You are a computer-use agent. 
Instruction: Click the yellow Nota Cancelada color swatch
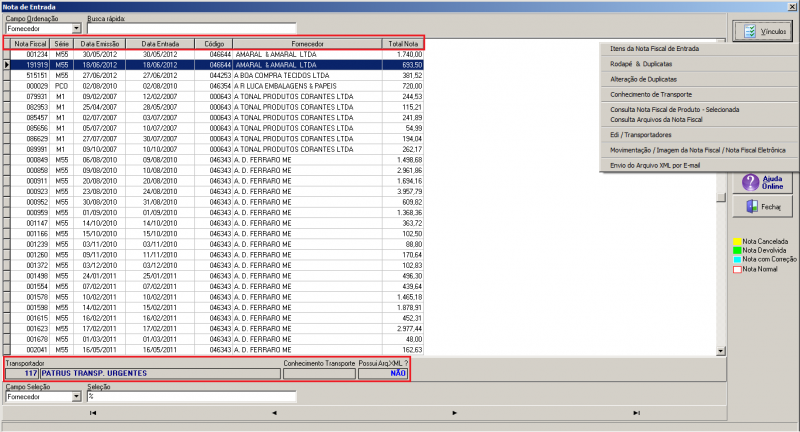(737, 241)
